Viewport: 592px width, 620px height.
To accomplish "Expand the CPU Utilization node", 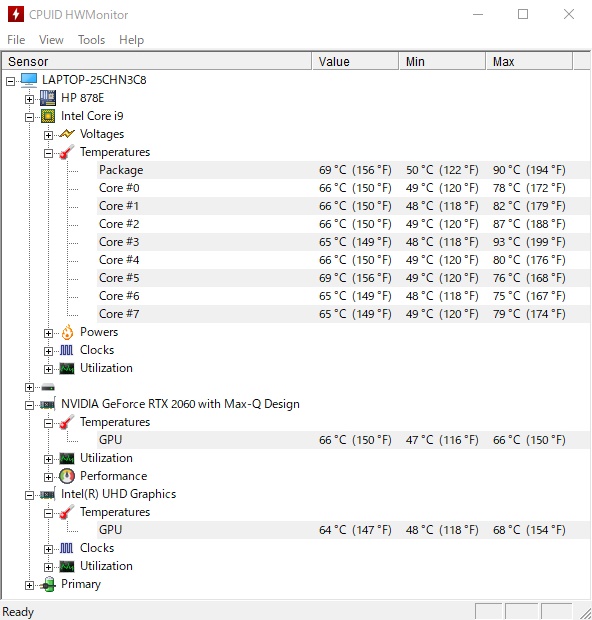I will coord(48,369).
